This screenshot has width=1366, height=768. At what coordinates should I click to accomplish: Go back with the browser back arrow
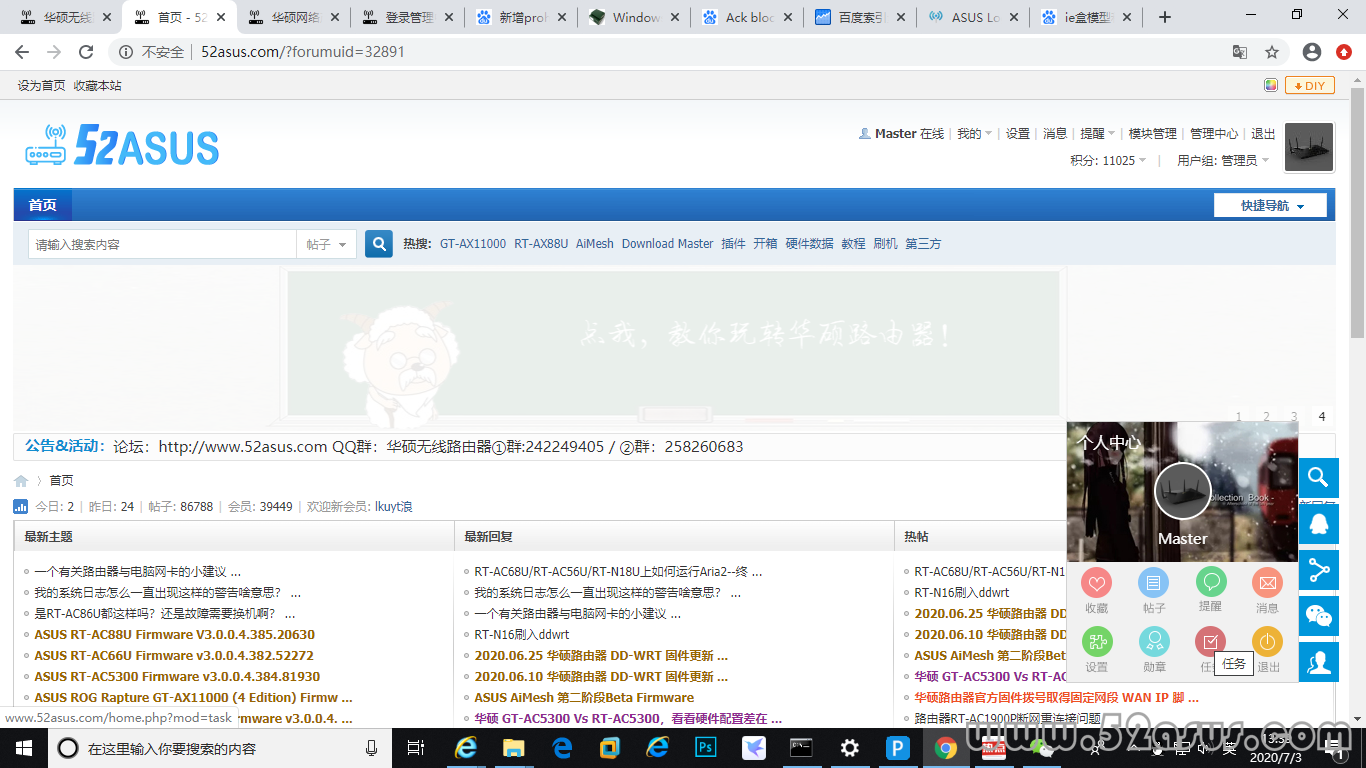(22, 52)
